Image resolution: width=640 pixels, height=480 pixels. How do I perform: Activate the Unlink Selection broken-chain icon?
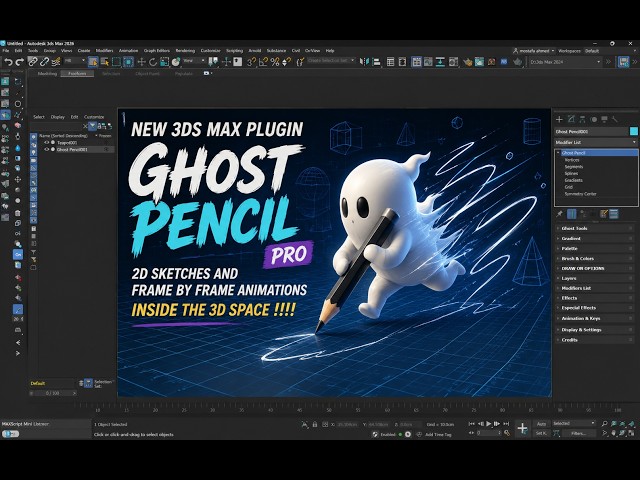(x=44, y=62)
